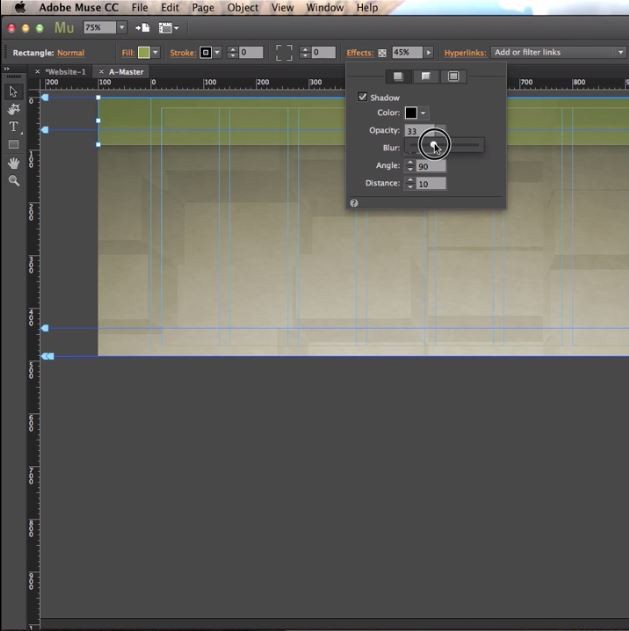629x631 pixels.
Task: Click the orange Effects label link
Action: [358, 52]
